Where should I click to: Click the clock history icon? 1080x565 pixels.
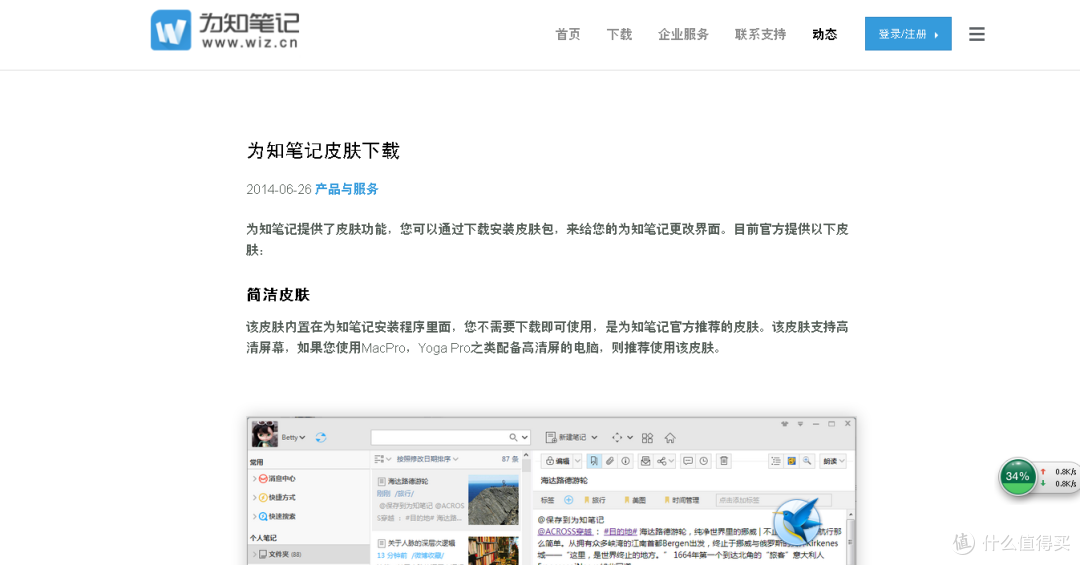[x=704, y=461]
